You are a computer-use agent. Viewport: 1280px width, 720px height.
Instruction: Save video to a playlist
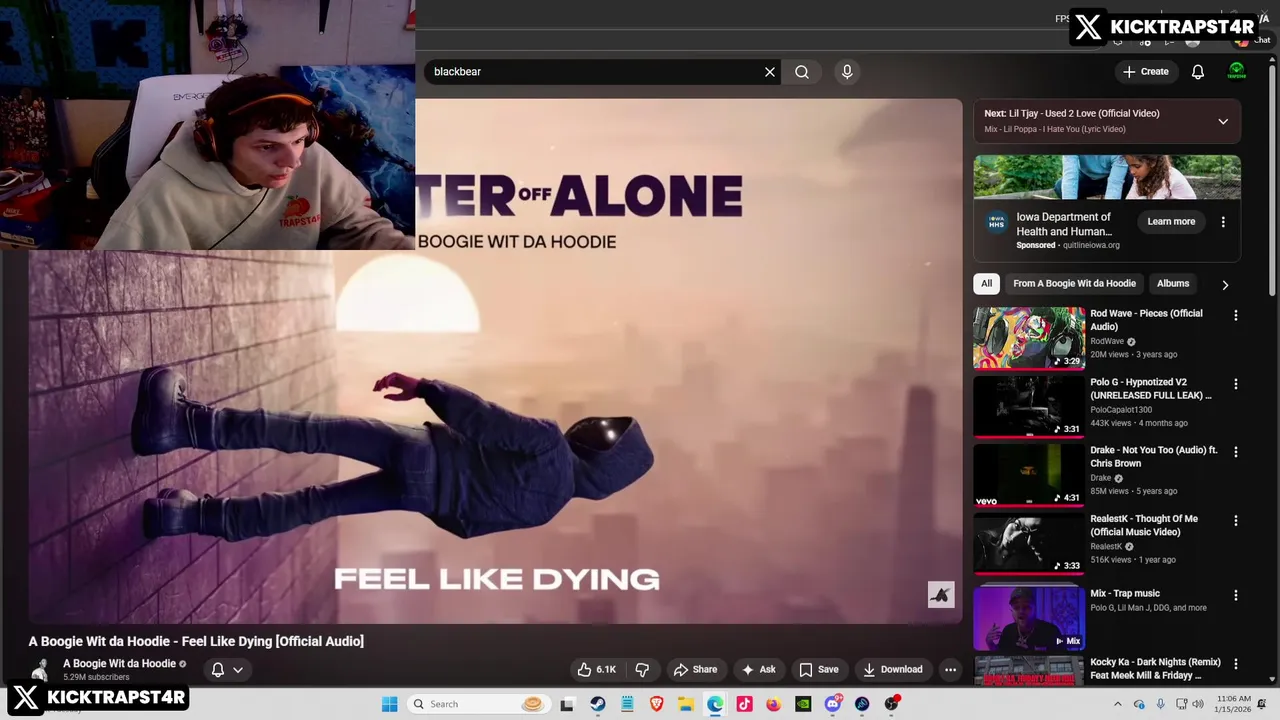[818, 670]
